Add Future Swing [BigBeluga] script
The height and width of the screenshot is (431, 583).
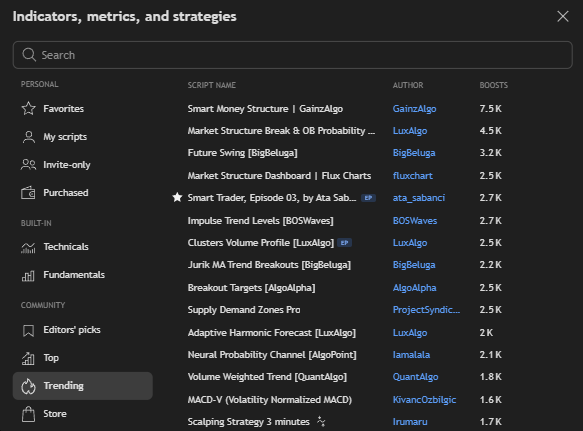[x=242, y=153]
